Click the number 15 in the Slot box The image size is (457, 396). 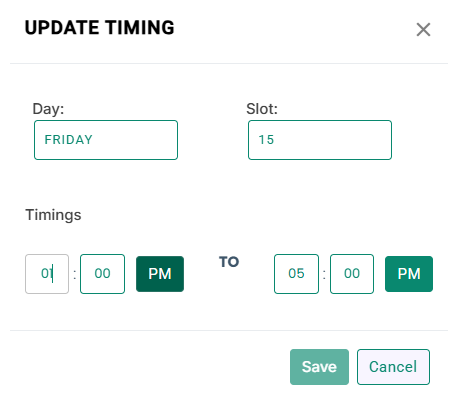[266, 140]
